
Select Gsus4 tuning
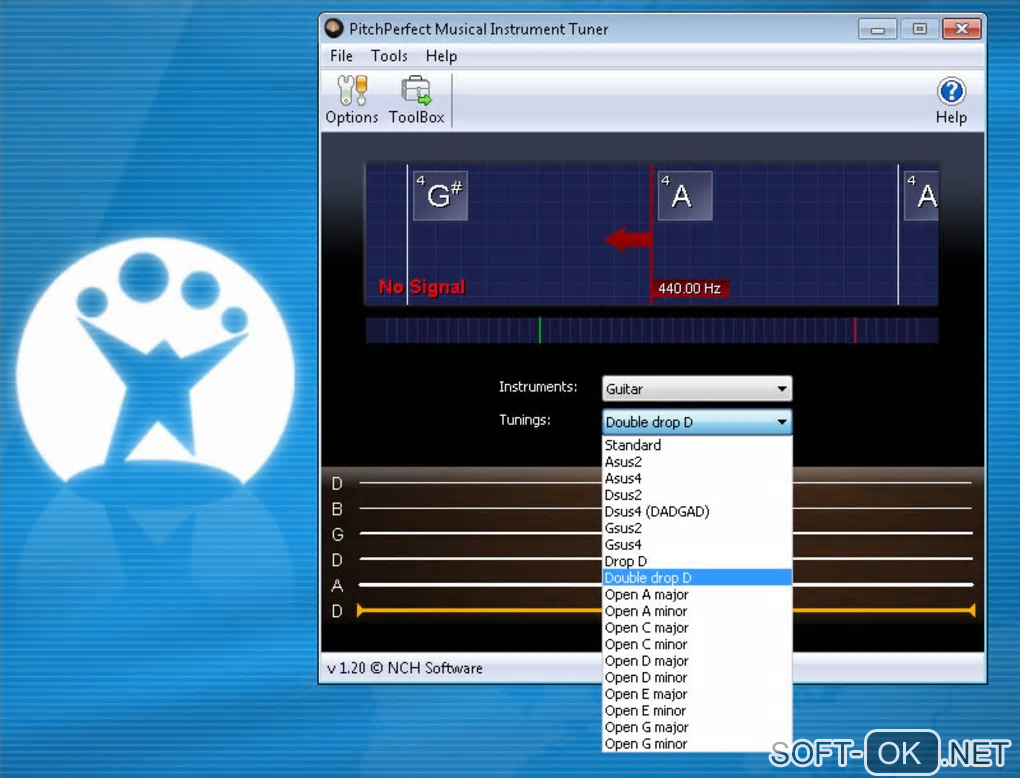(x=697, y=544)
